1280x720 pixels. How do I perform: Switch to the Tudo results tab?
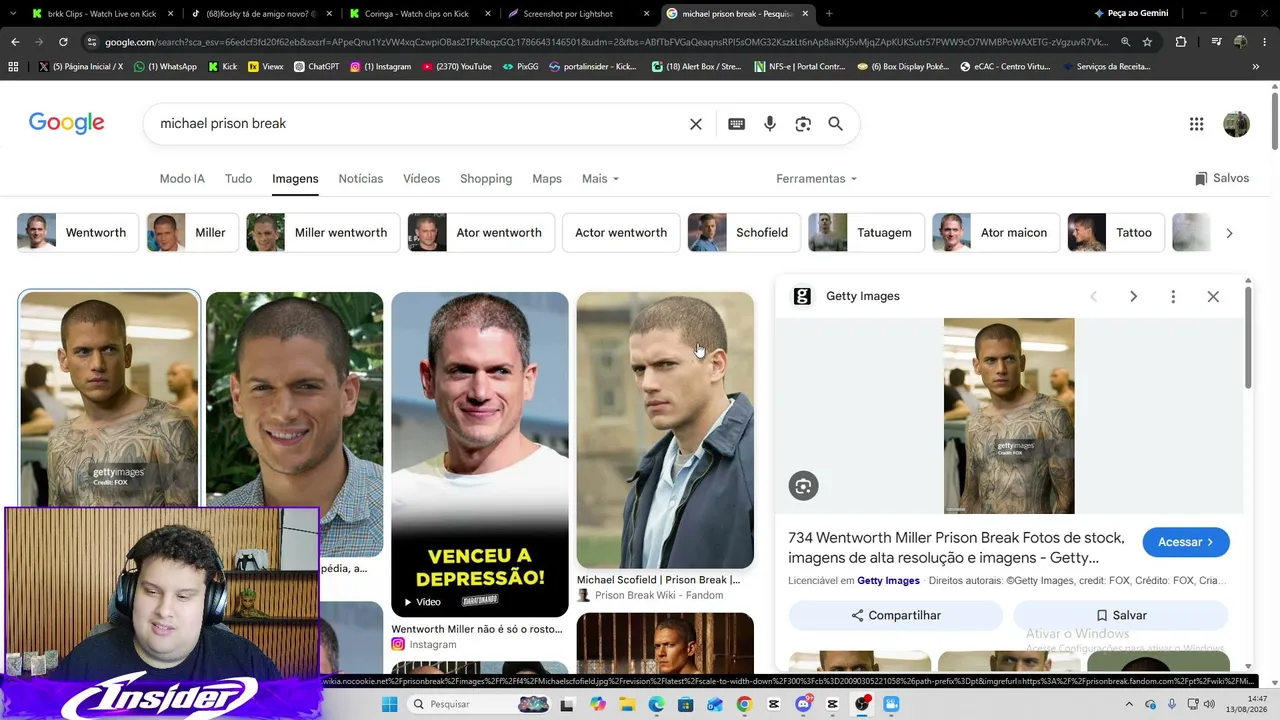[238, 178]
